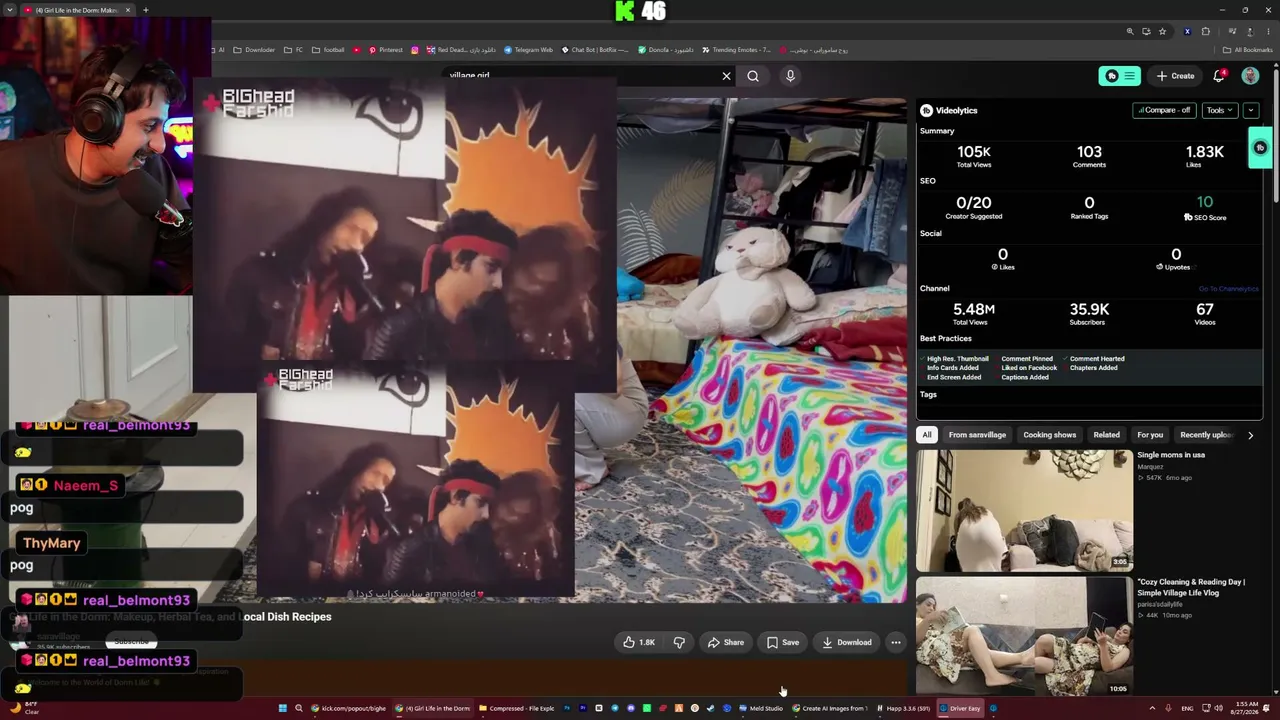This screenshot has height=720, width=1280.
Task: Switch to Compressed File Explorer taskbar window
Action: [x=516, y=708]
